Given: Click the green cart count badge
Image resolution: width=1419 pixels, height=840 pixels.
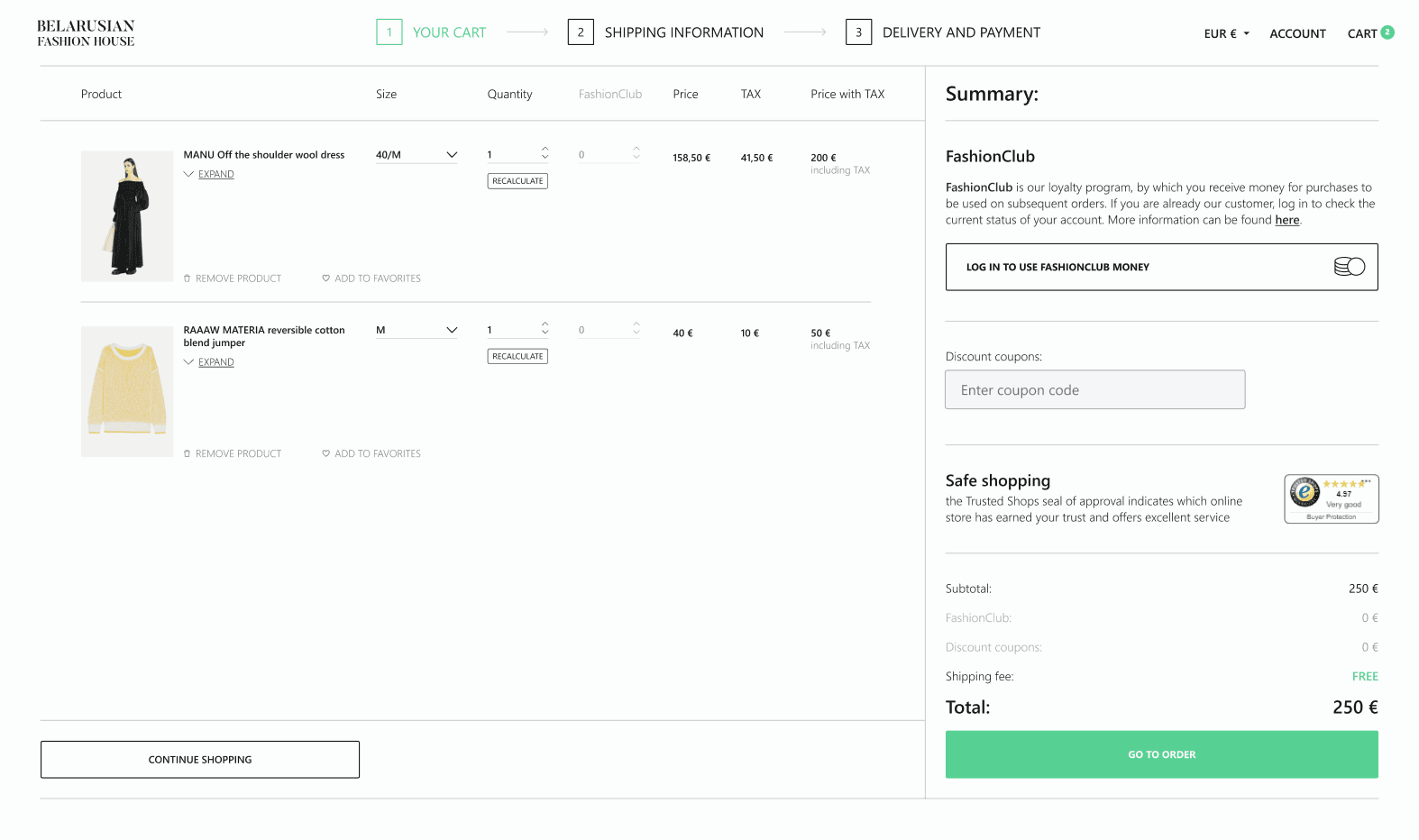Looking at the screenshot, I should (1387, 32).
